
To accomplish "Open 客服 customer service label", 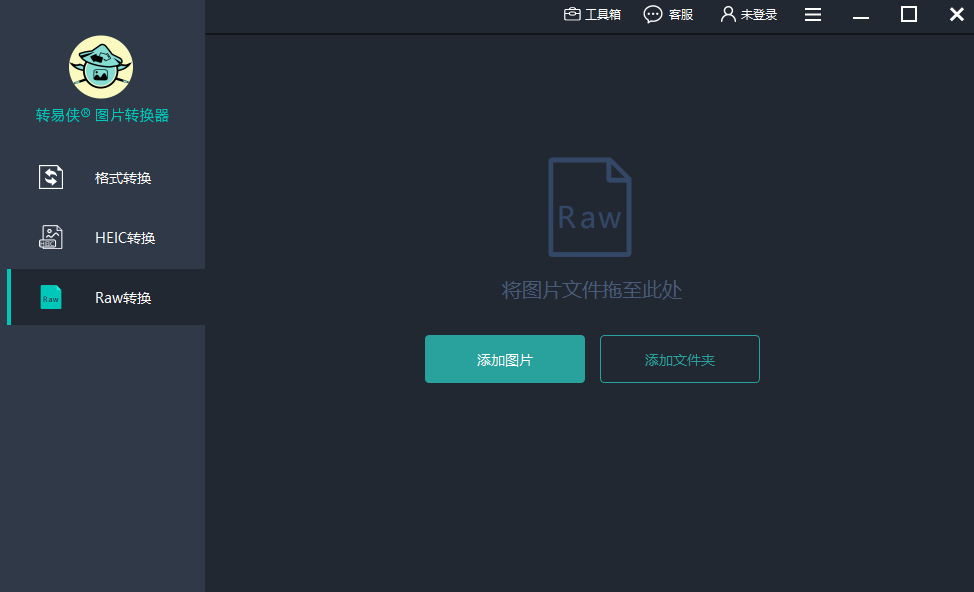I will [x=681, y=14].
